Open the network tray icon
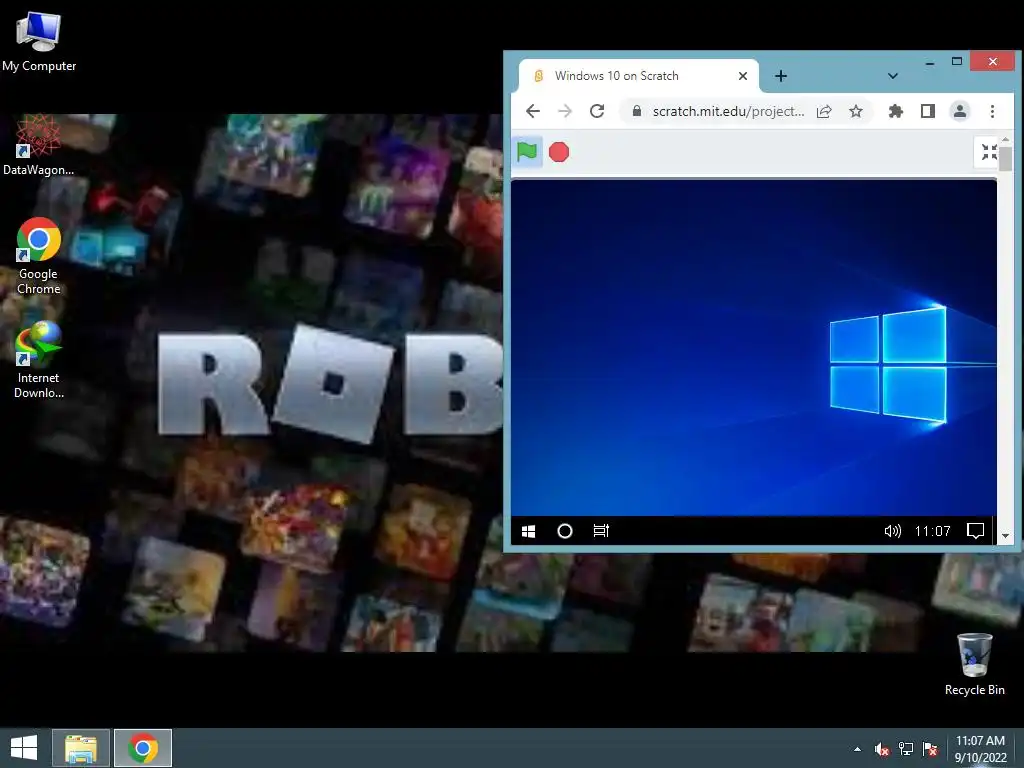The height and width of the screenshot is (768, 1024). [906, 749]
